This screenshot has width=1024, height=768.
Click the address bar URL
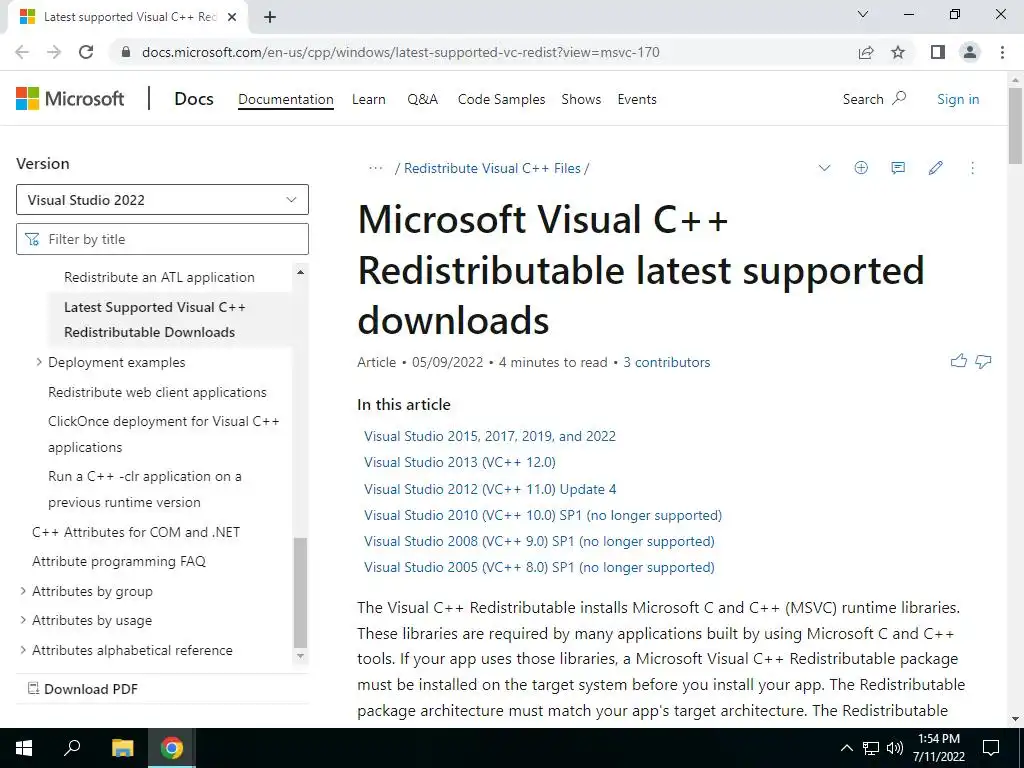point(400,52)
